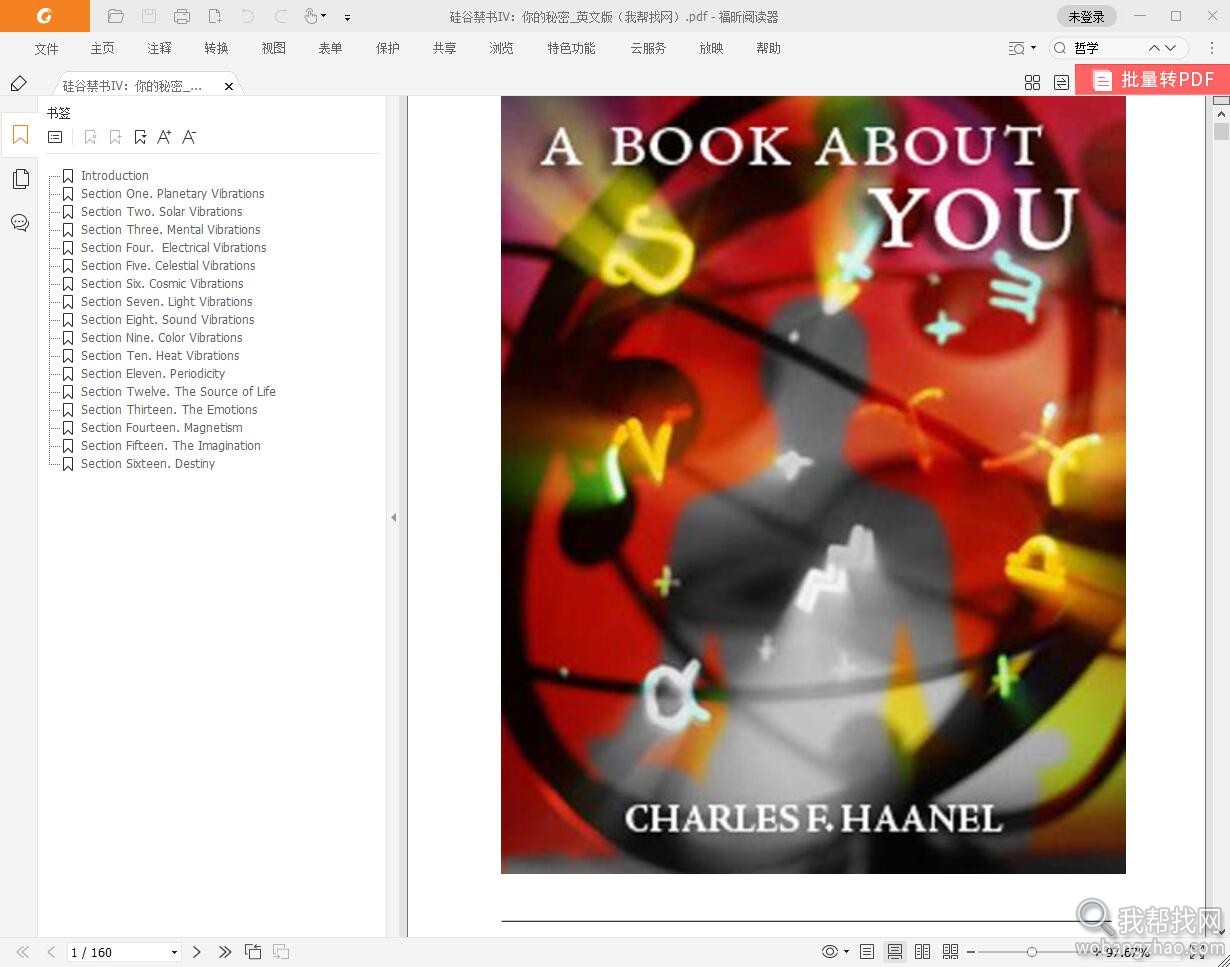Click the swap-arrows icon beside the grid icon
Image resolution: width=1230 pixels, height=967 pixels.
pyautogui.click(x=1061, y=83)
